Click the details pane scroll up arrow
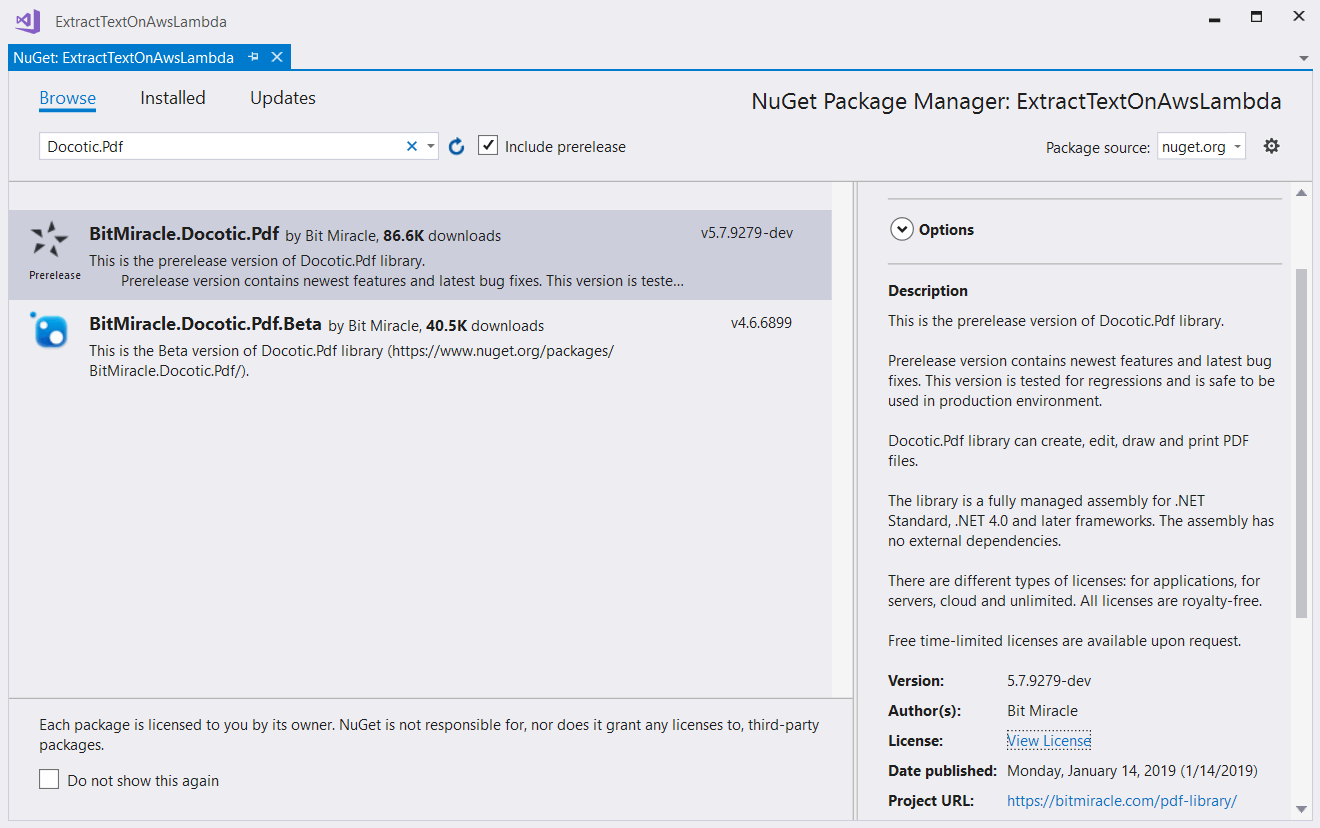Viewport: 1320px width, 828px height. coord(1301,193)
